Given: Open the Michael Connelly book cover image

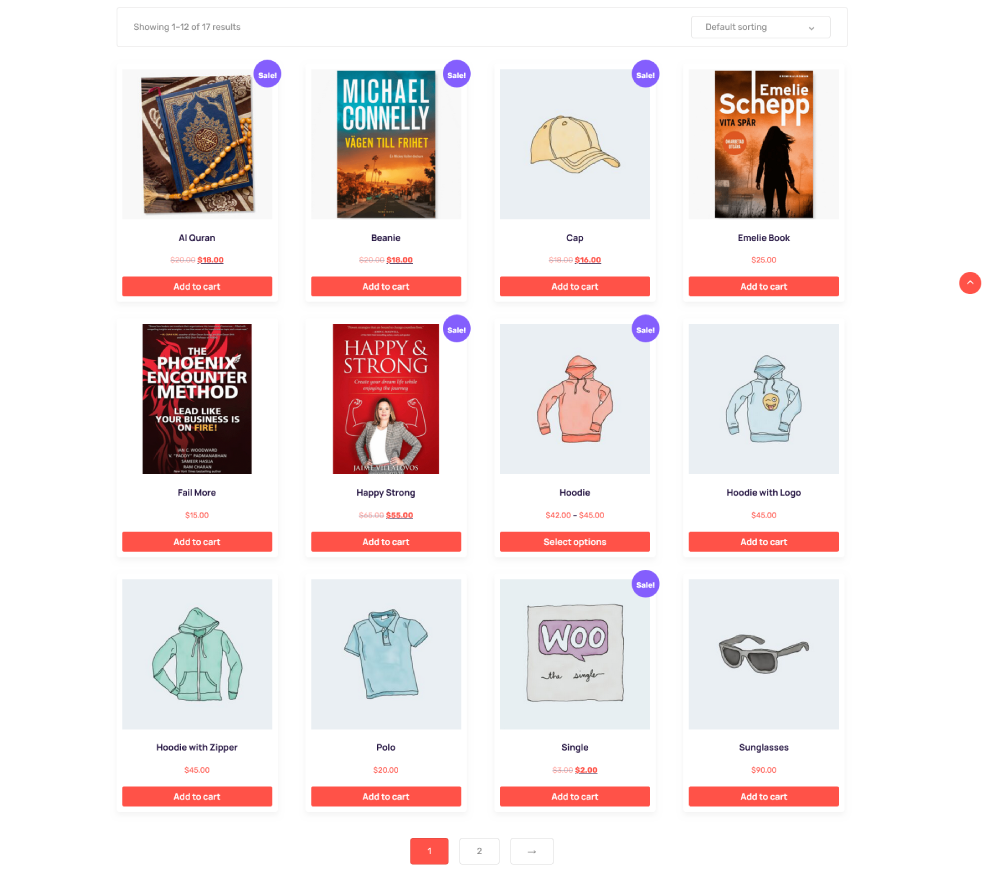Looking at the screenshot, I should tap(386, 144).
